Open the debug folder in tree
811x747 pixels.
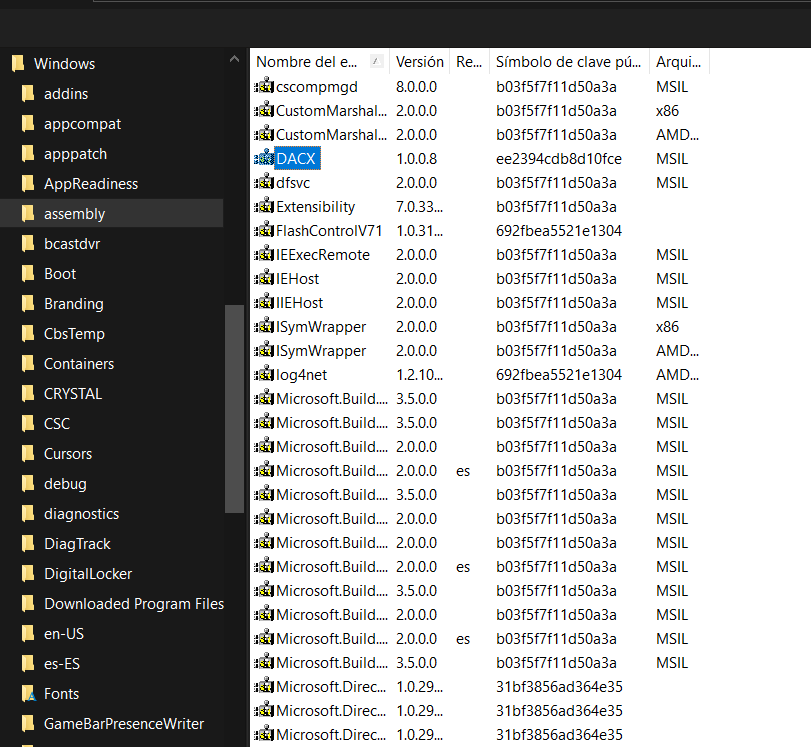[65, 484]
